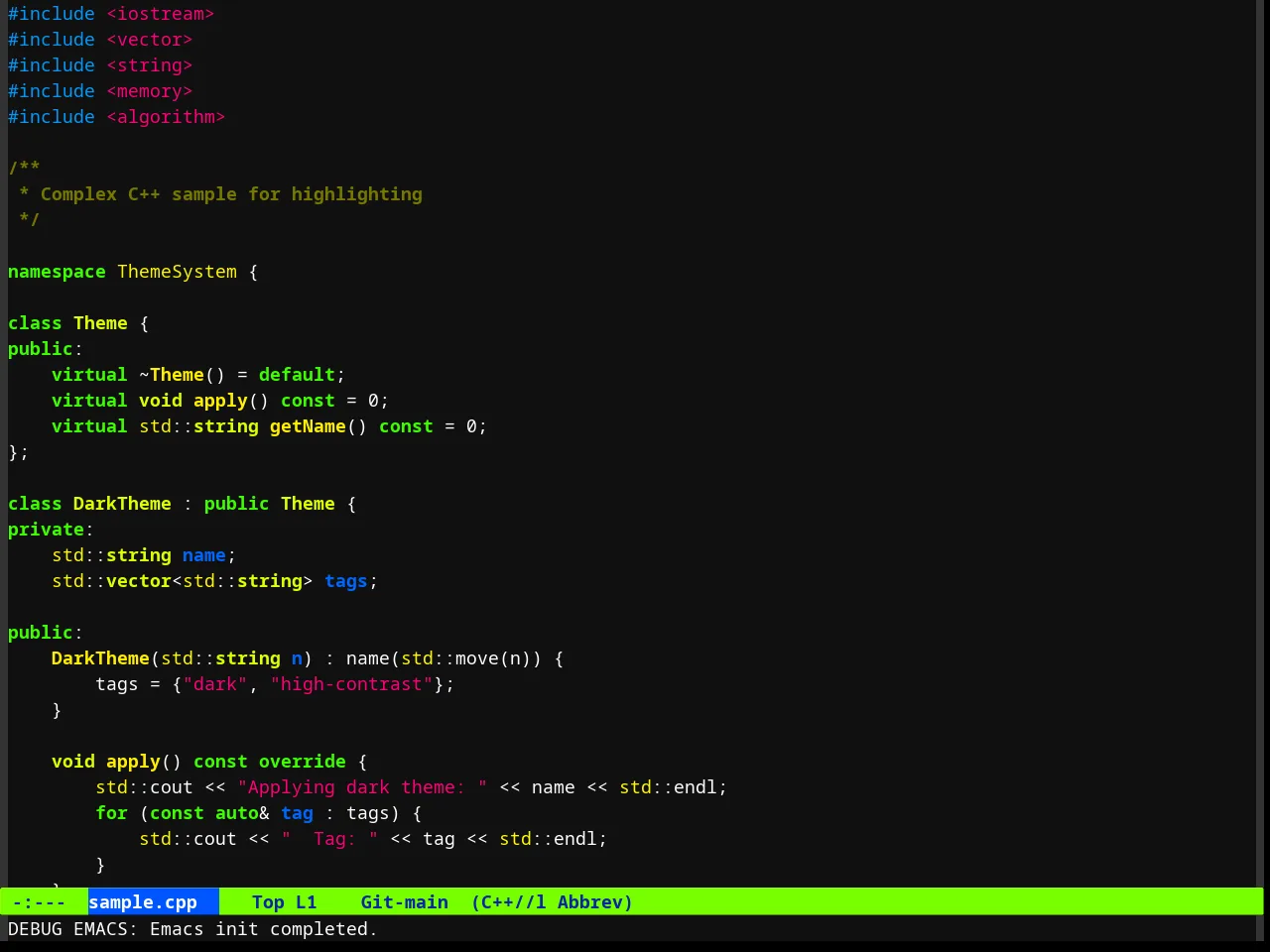Click the sample.cpp buffer name in mode line
The image size is (1270, 952).
(x=143, y=902)
